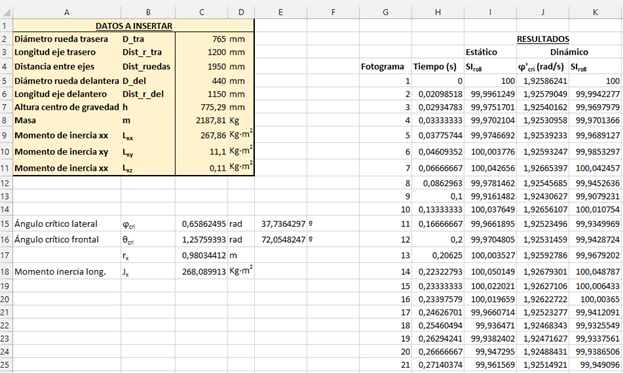Click the 'RESULTADOS' heading cell
The width and height of the screenshot is (623, 373).
coord(543,39)
